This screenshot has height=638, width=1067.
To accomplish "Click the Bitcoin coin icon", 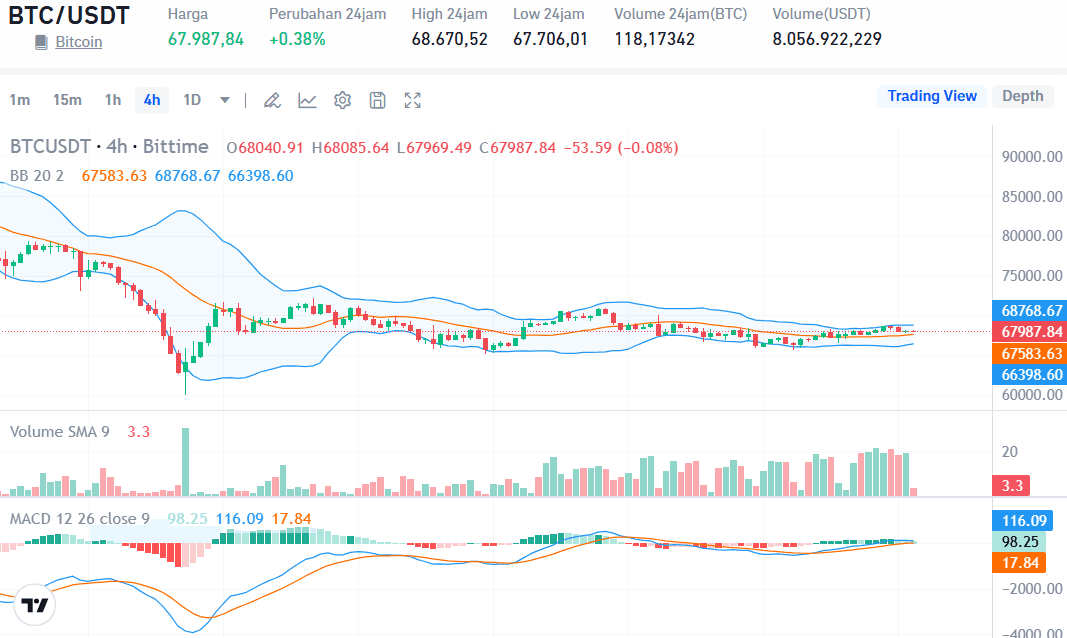I will click(40, 42).
